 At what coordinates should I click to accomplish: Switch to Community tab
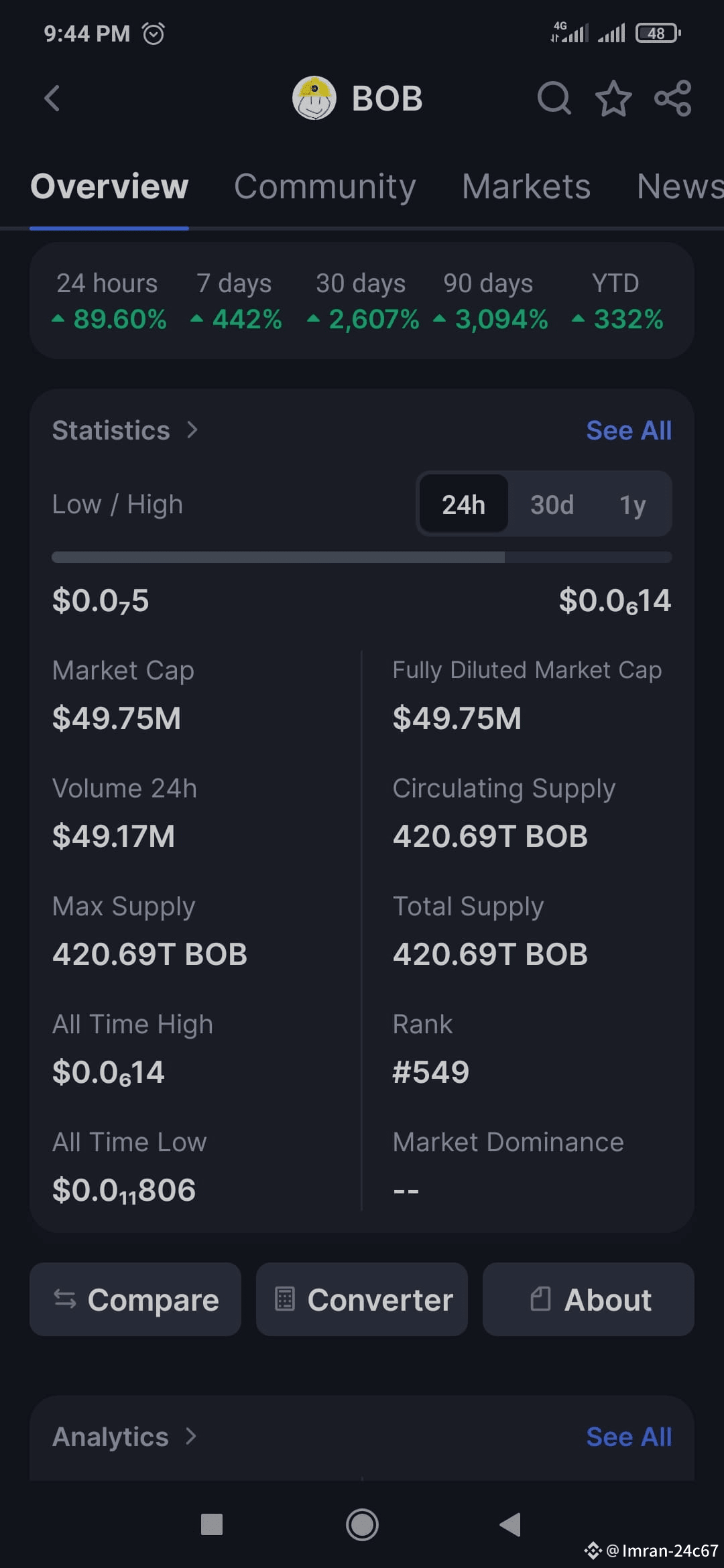(x=325, y=186)
